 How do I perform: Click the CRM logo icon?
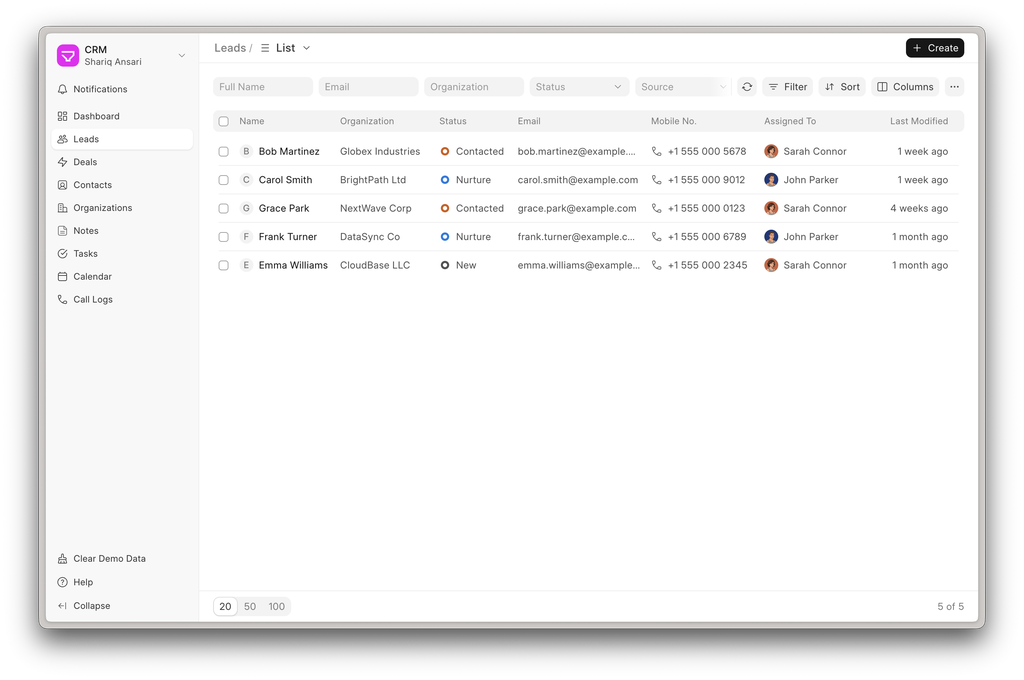pyautogui.click(x=68, y=55)
